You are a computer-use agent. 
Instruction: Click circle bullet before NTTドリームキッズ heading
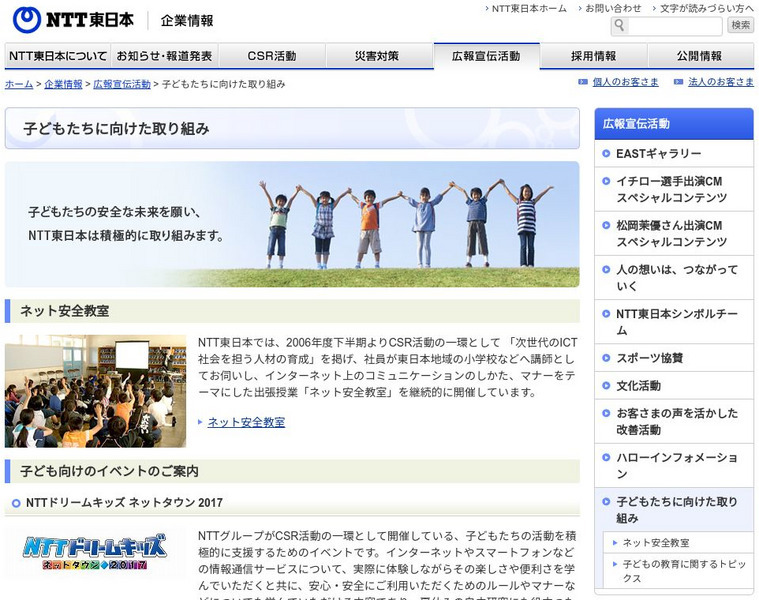[16, 503]
